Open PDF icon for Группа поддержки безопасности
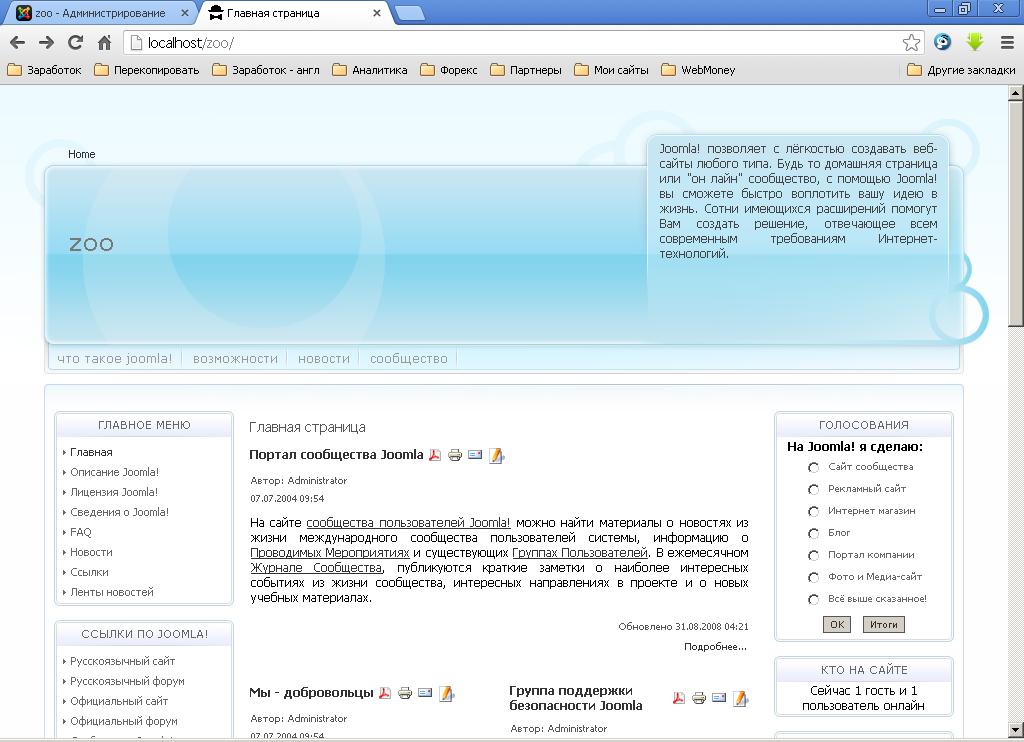Viewport: 1024px width, 742px height. pos(679,698)
